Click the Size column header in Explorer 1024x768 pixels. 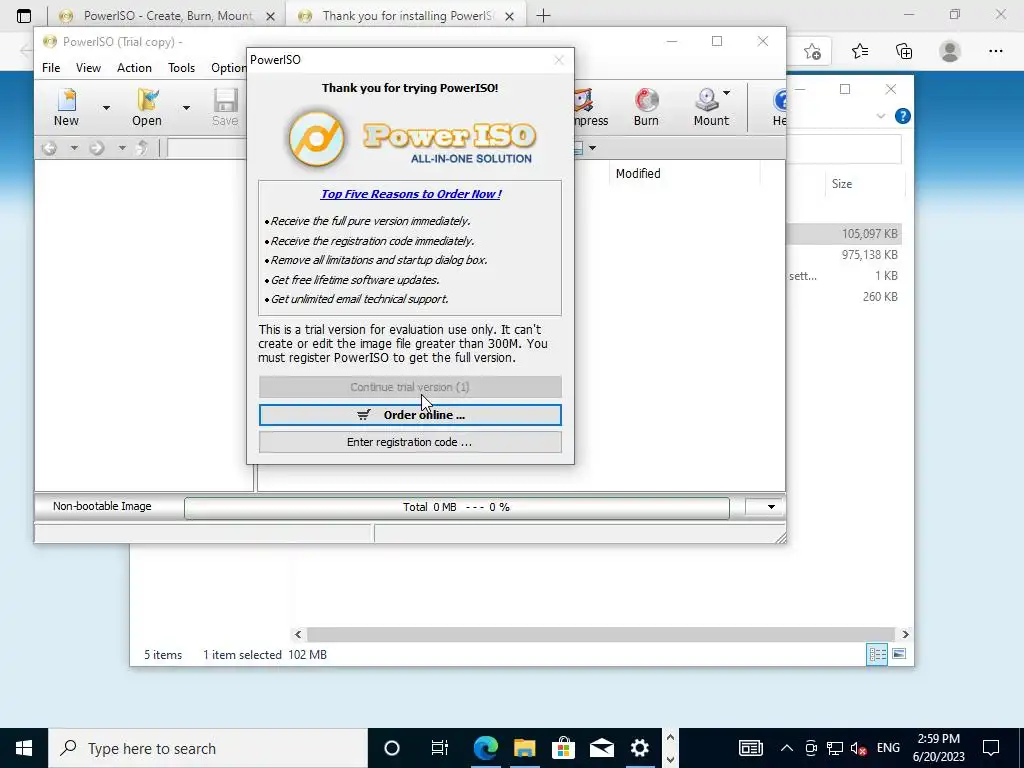pyautogui.click(x=842, y=184)
